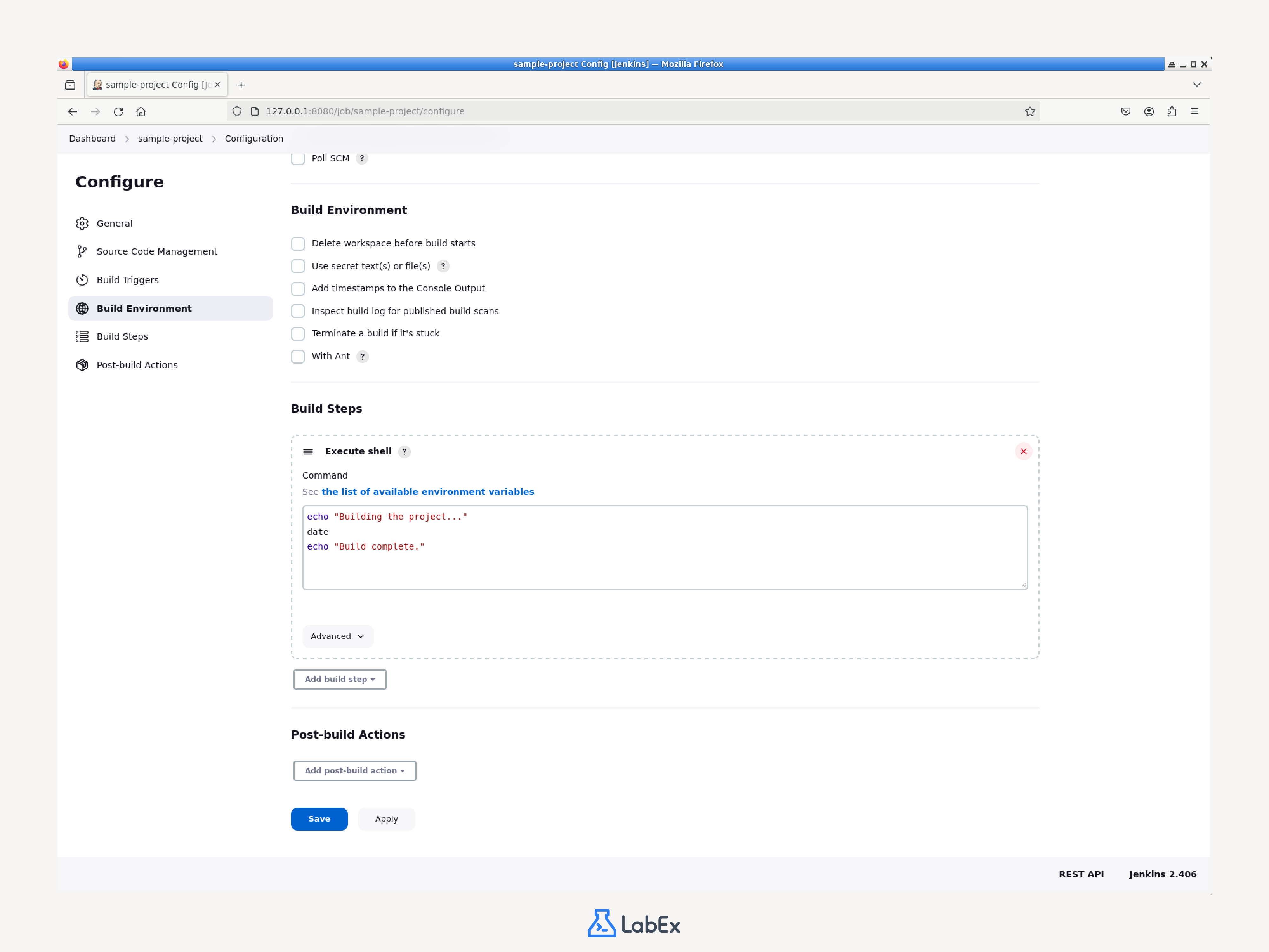Check Add timestamps to the Console Output

pos(298,289)
